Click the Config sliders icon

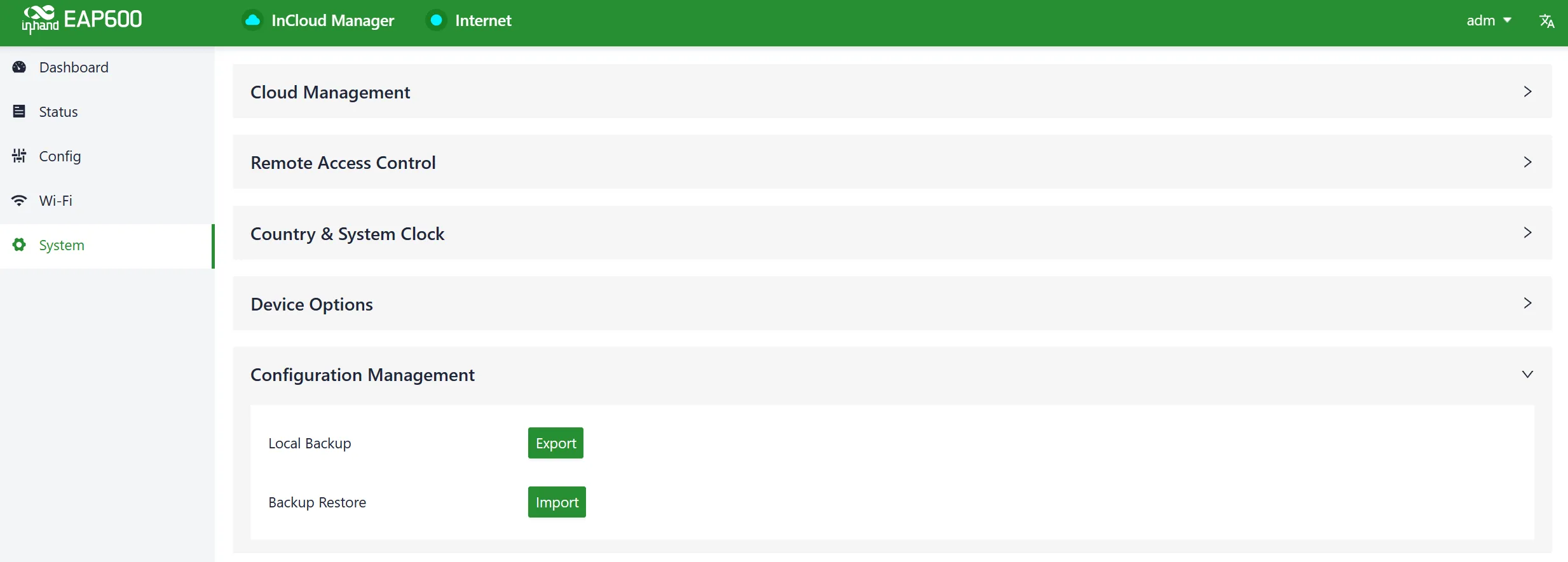(19, 156)
